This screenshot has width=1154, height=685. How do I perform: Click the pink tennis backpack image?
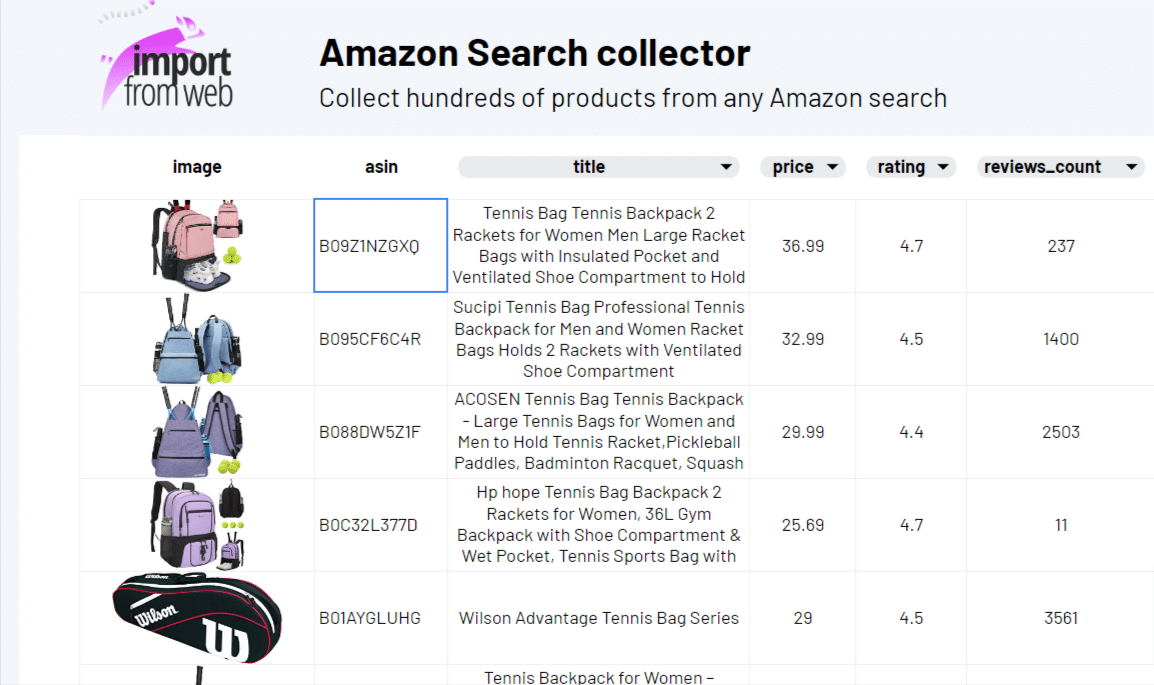197,245
